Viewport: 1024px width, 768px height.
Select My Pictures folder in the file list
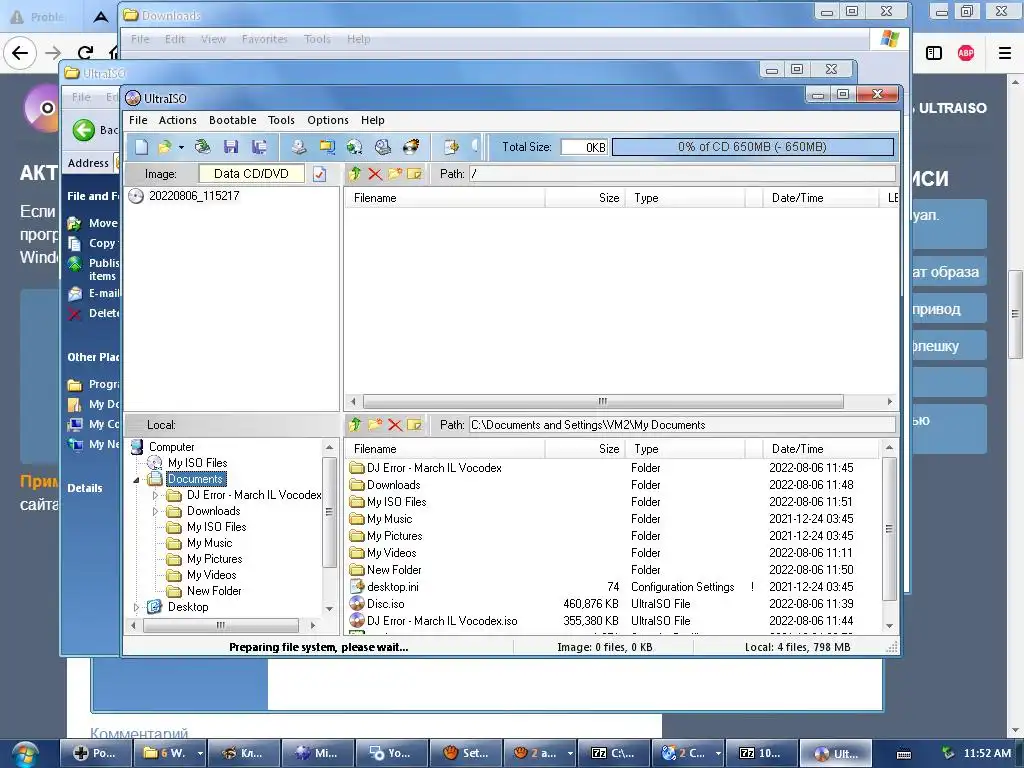(x=394, y=536)
